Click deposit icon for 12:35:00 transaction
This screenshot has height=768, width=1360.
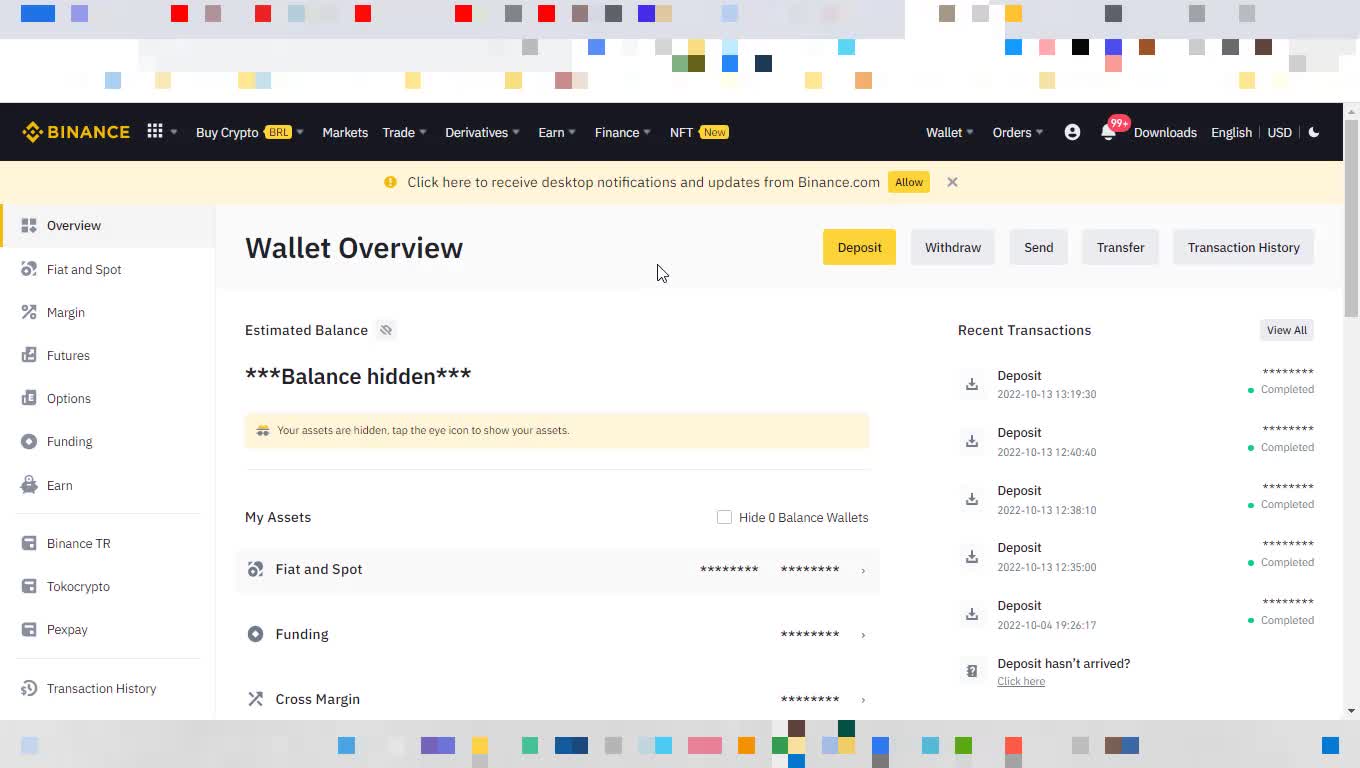click(971, 556)
